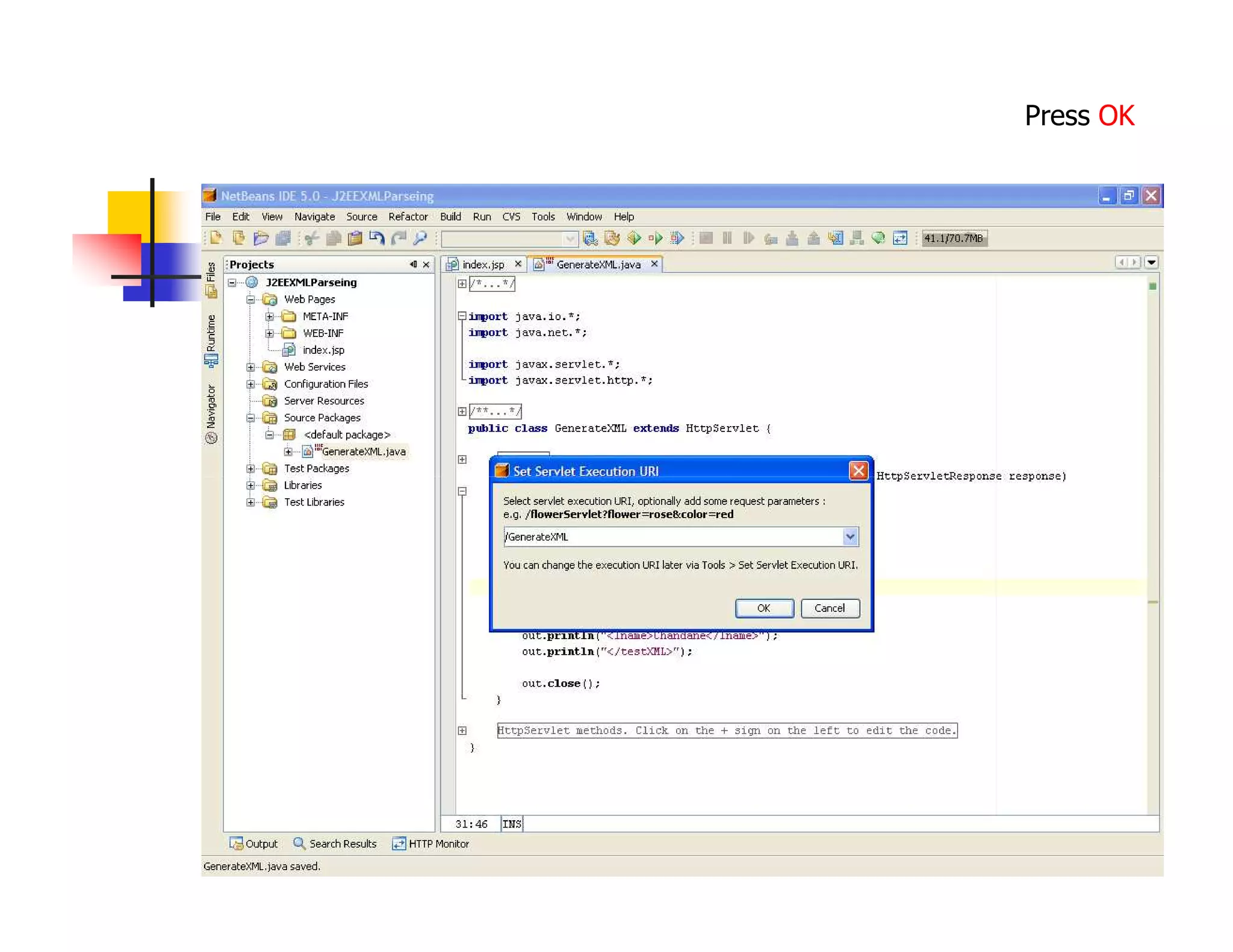Collapse the Web Pages folder
The height and width of the screenshot is (952, 1233).
pos(251,299)
